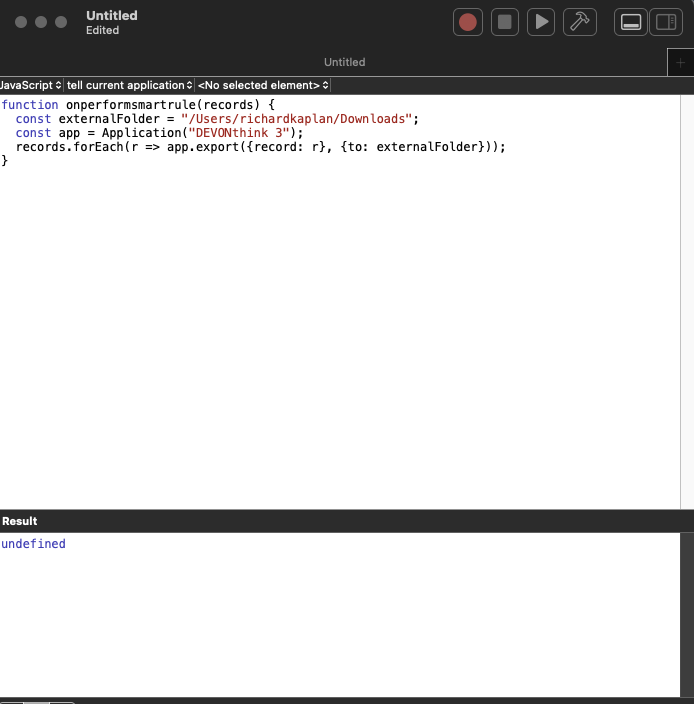Open the JavaScript language dropdown

31,86
